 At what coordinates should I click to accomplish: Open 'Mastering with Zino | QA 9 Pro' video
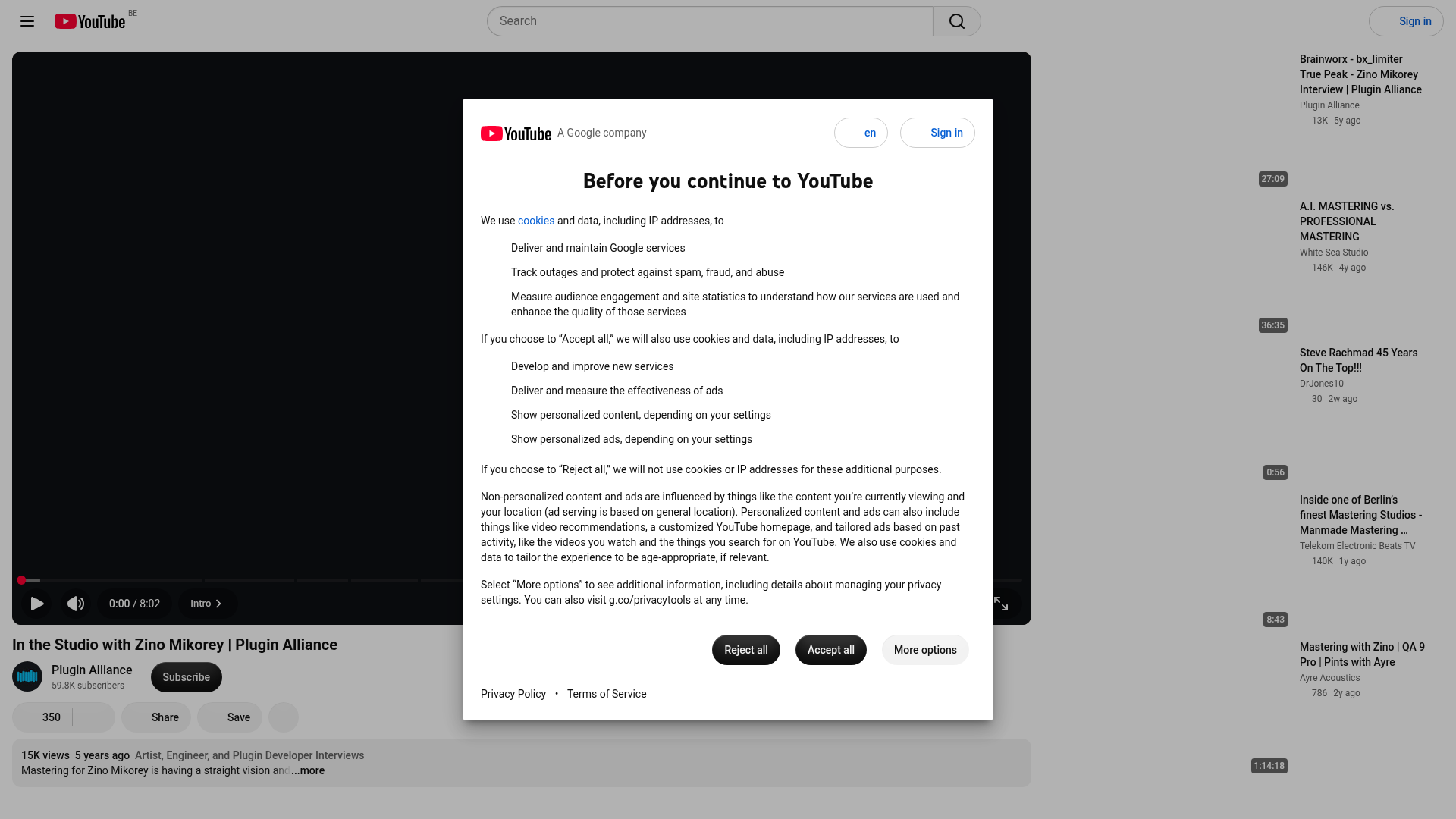click(1362, 654)
